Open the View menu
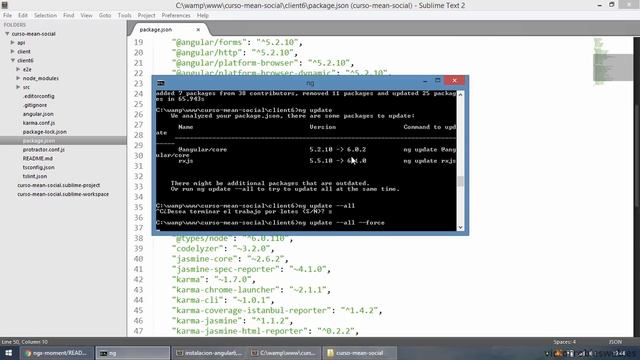Screen dimensions: 640x360 [x=87, y=15]
